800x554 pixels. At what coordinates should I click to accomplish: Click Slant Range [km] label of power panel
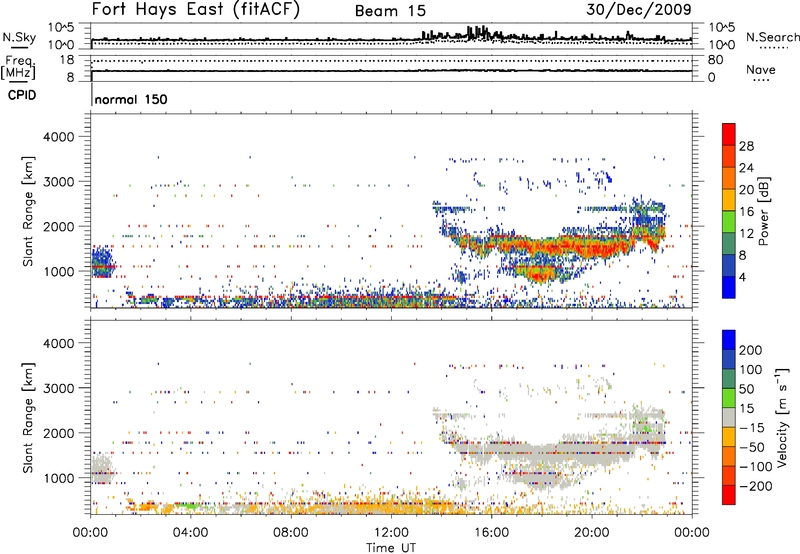click(28, 211)
